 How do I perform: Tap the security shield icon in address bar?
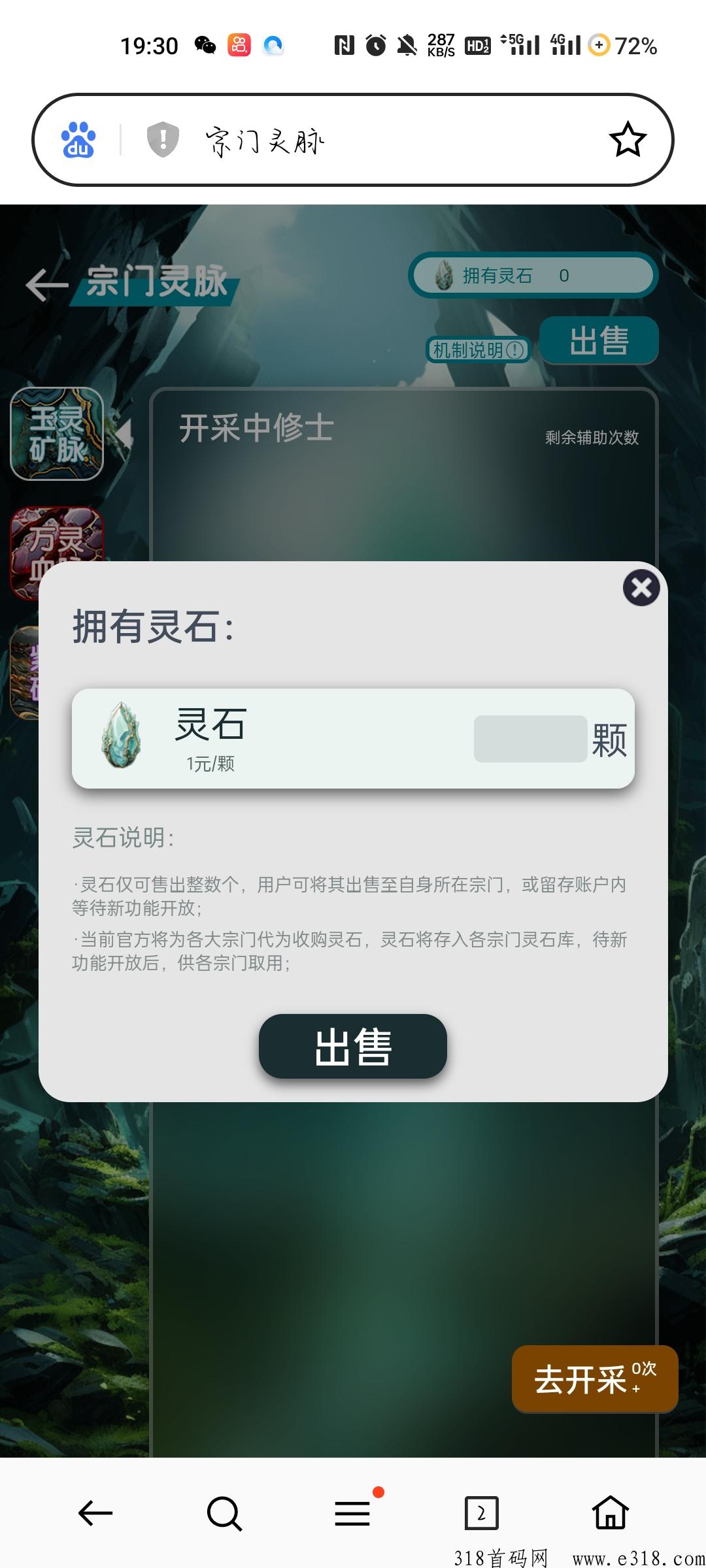pyautogui.click(x=163, y=139)
